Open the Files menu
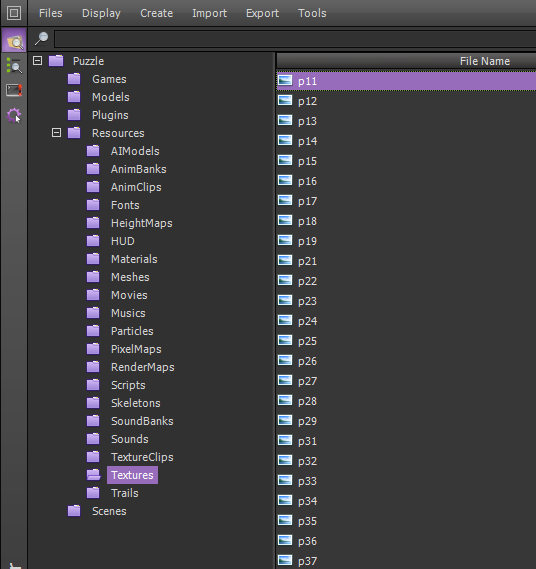Viewport: 536px width, 569px height. [x=51, y=13]
